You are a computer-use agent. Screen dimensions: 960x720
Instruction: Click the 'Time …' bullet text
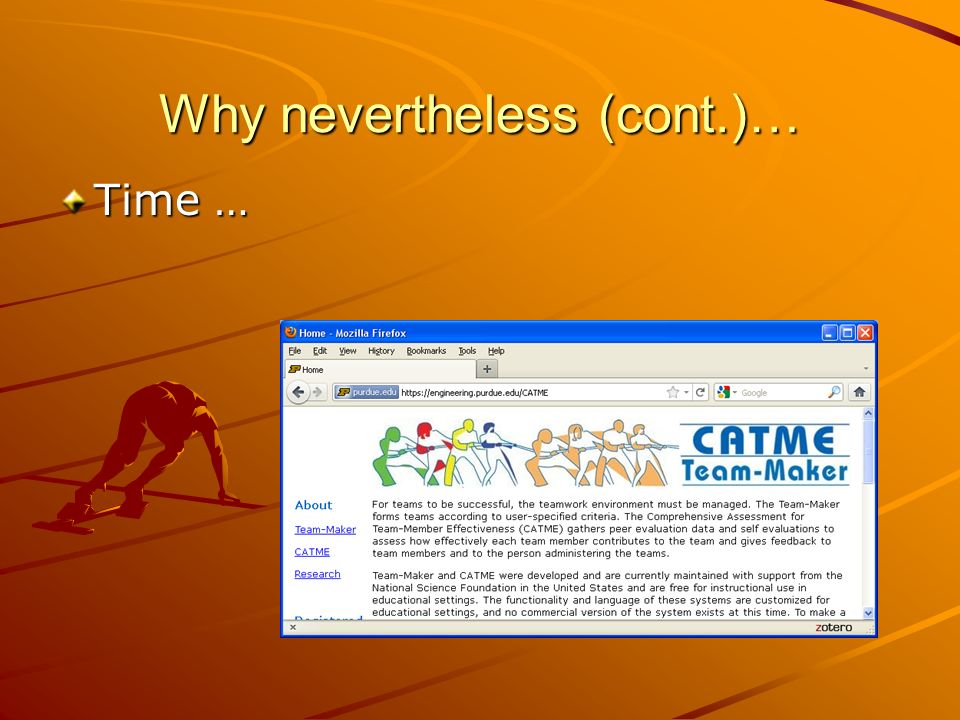[171, 200]
